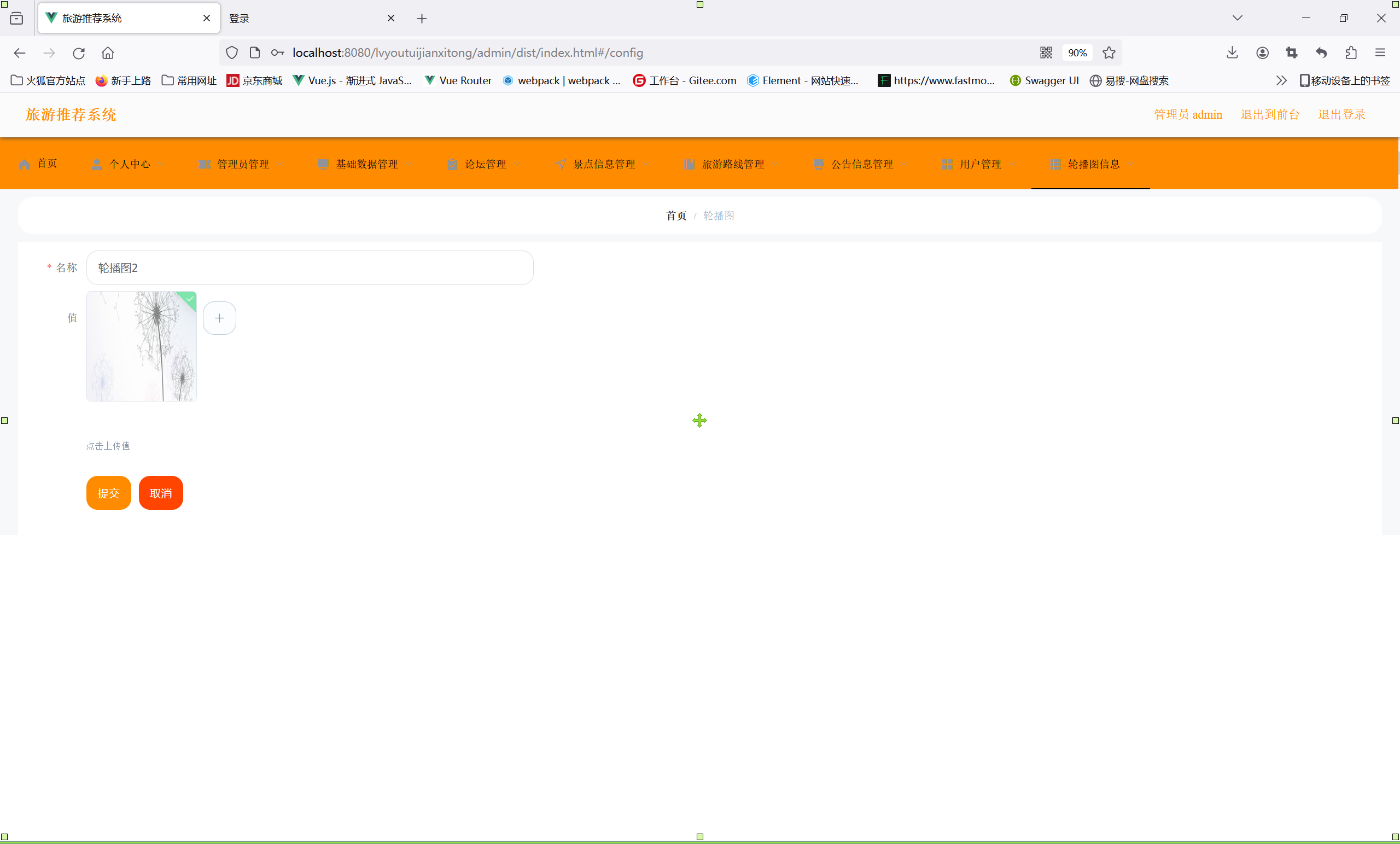1400x844 pixels.
Task: Click the 90% zoom level indicator
Action: [1077, 53]
